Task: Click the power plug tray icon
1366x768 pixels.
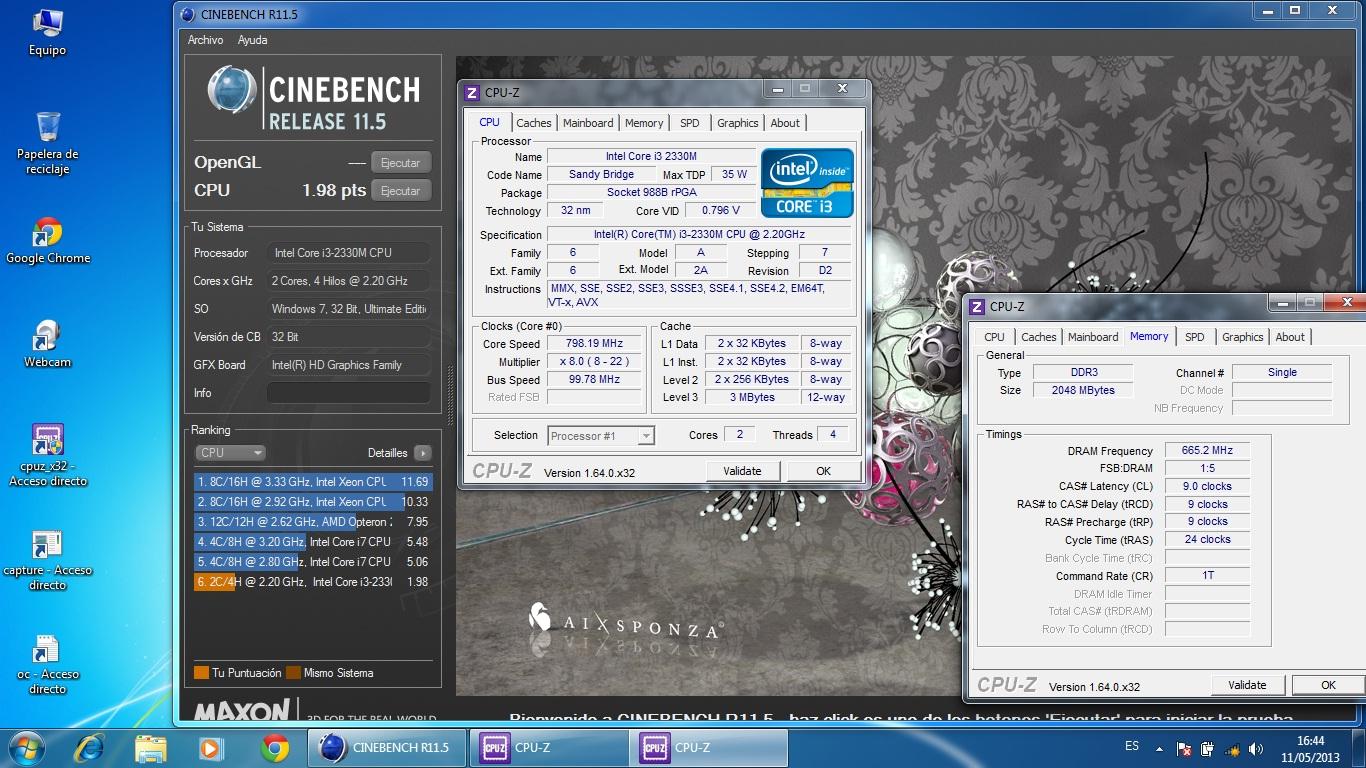Action: click(x=1207, y=748)
